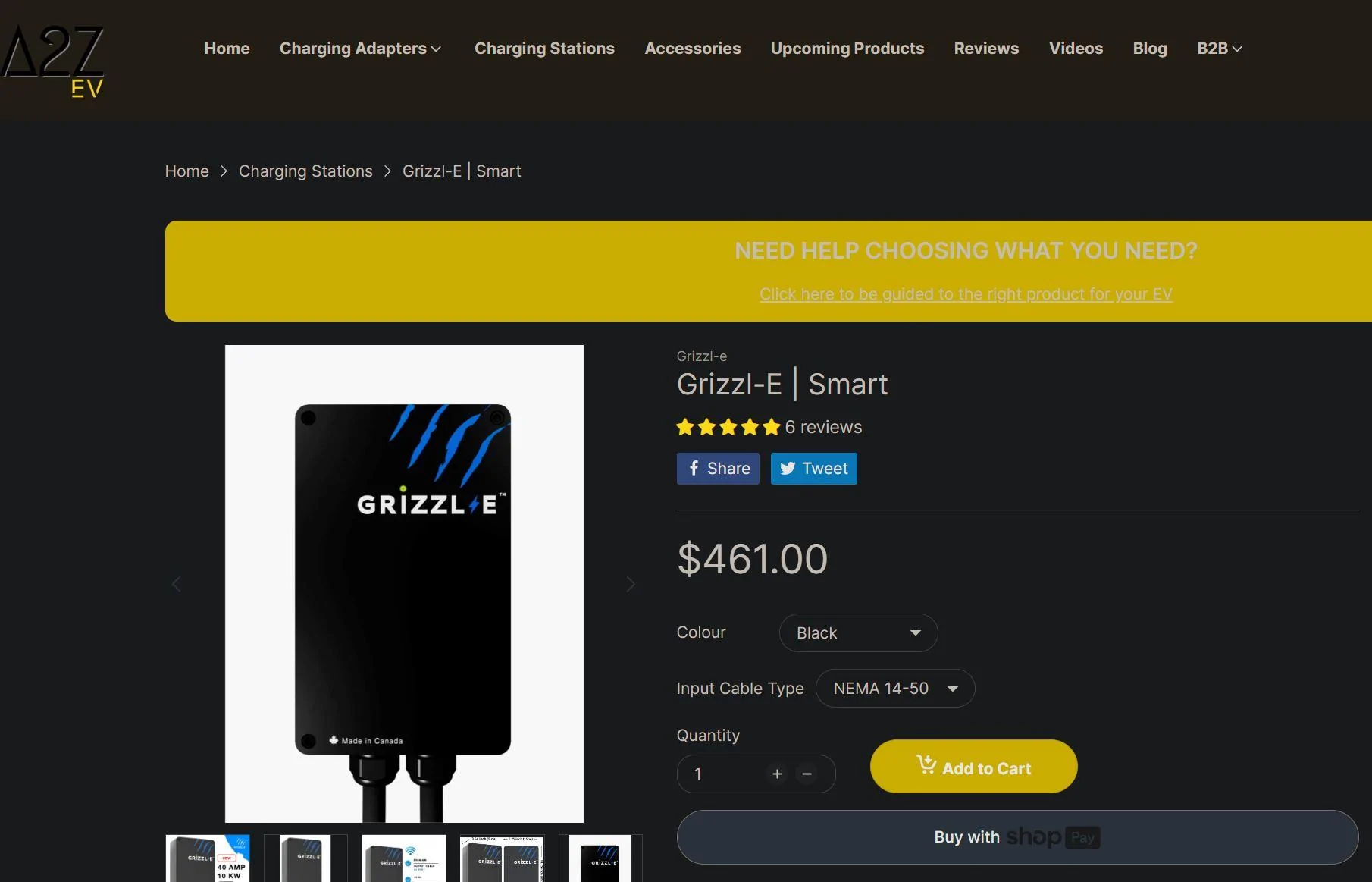Expand the B2B menu
The image size is (1372, 882).
(x=1219, y=49)
